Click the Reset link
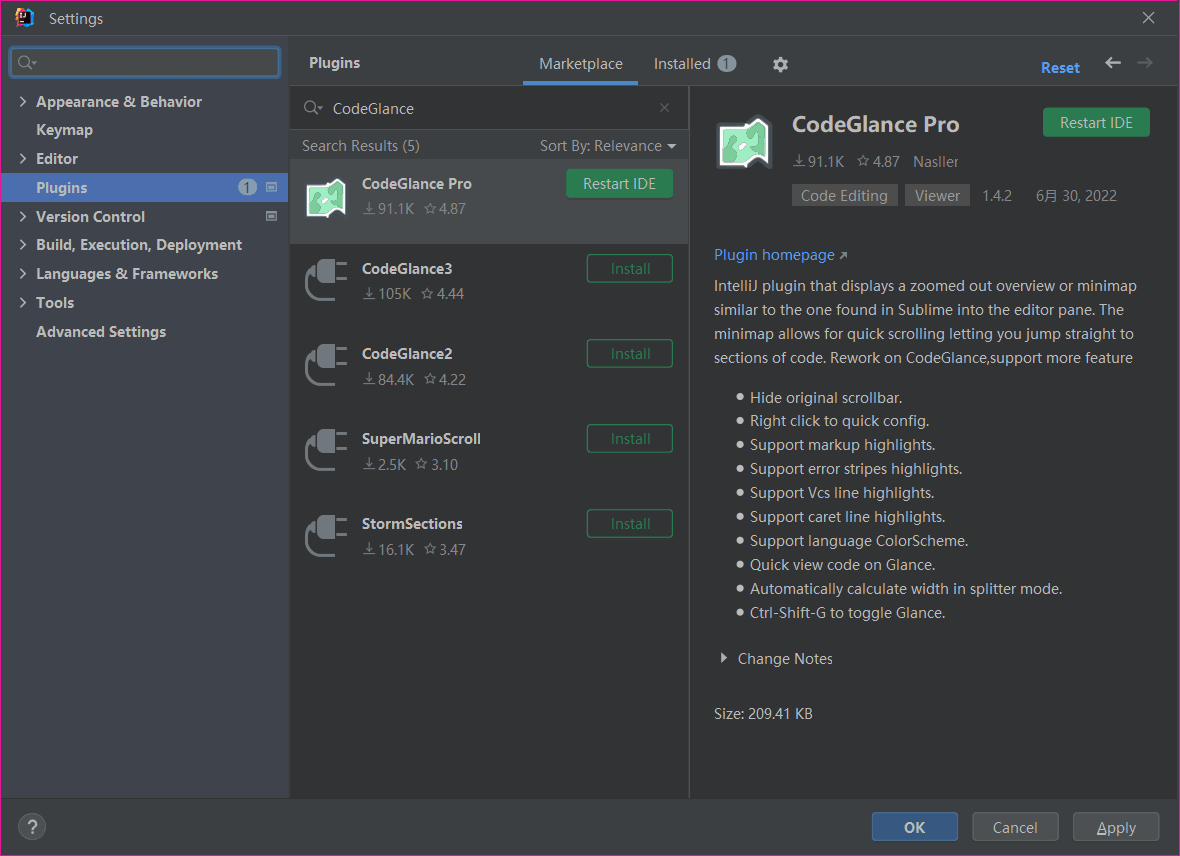 pyautogui.click(x=1060, y=68)
